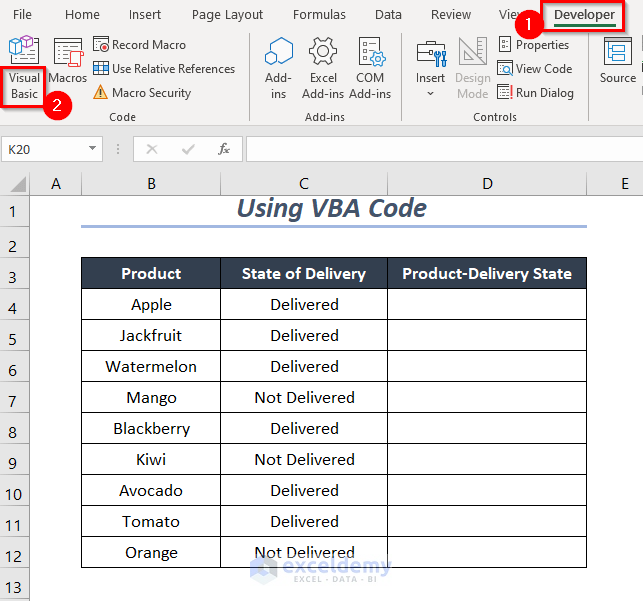This screenshot has height=601, width=643.
Task: Click 'Not Delivered' in the Mango row
Action: click(304, 397)
